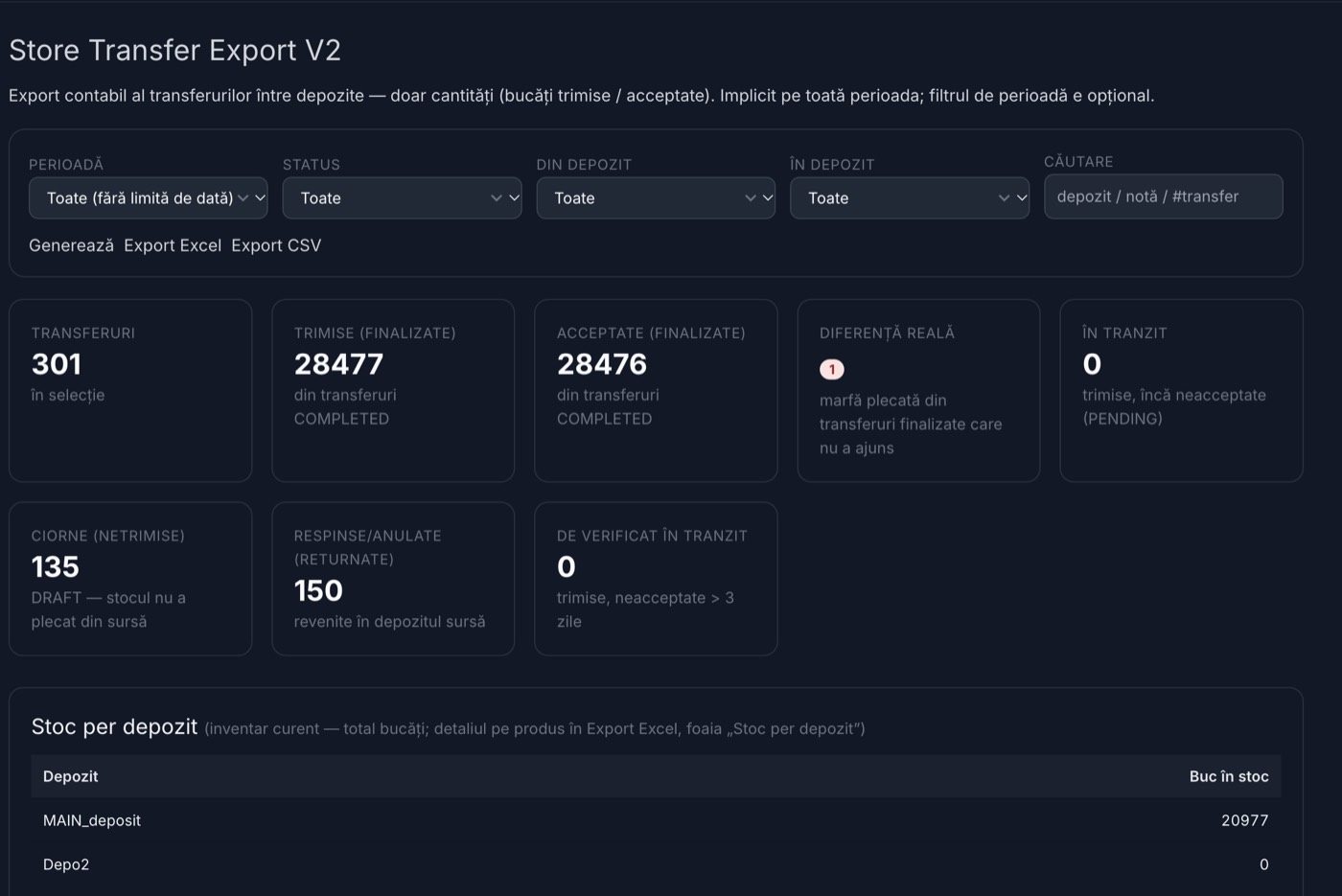Expand the În depozit dropdown
Viewport: 1342px width, 896px height.
[x=910, y=198]
